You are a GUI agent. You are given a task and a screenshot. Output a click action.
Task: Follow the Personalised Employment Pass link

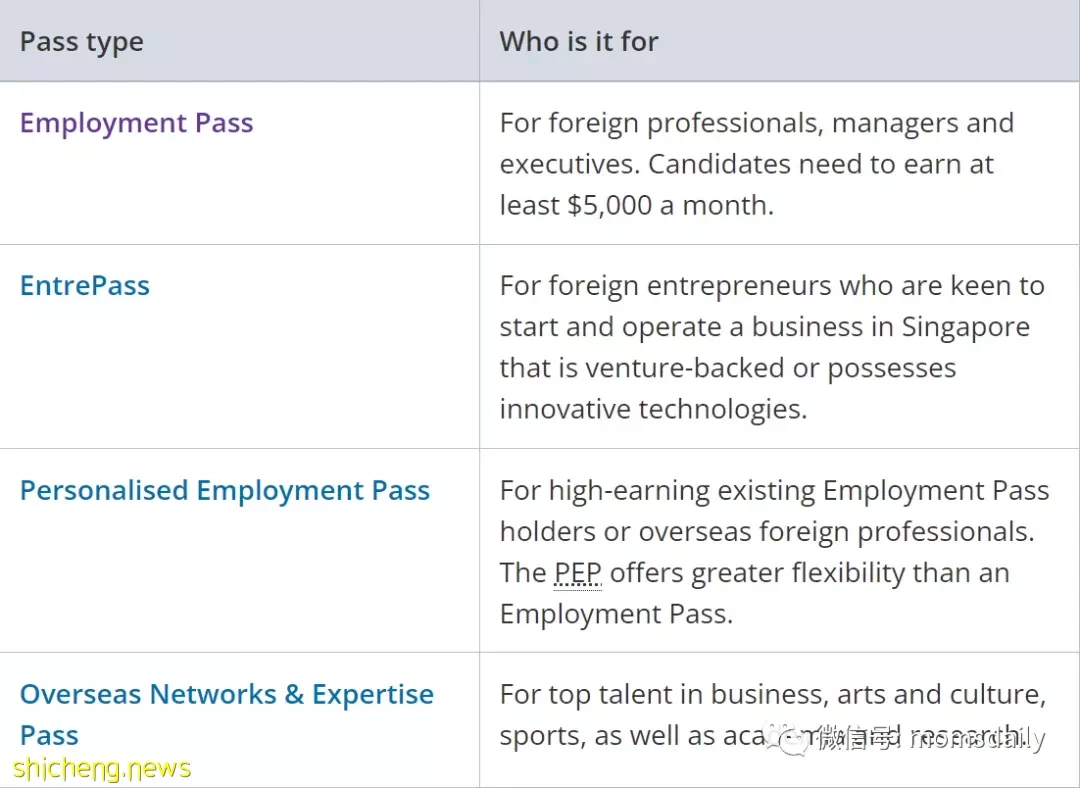tap(225, 490)
